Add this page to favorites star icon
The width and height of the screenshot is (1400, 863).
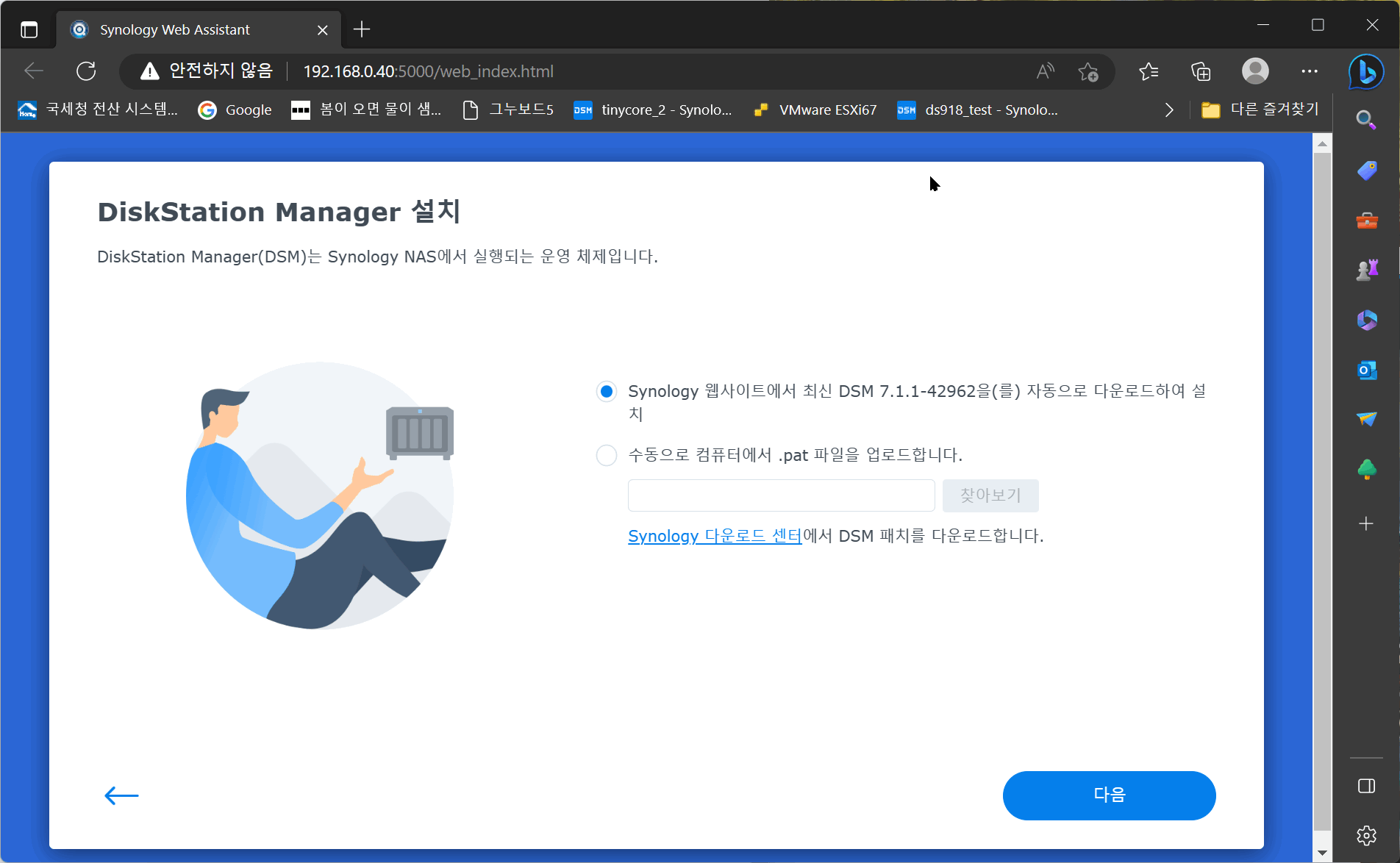1087,71
